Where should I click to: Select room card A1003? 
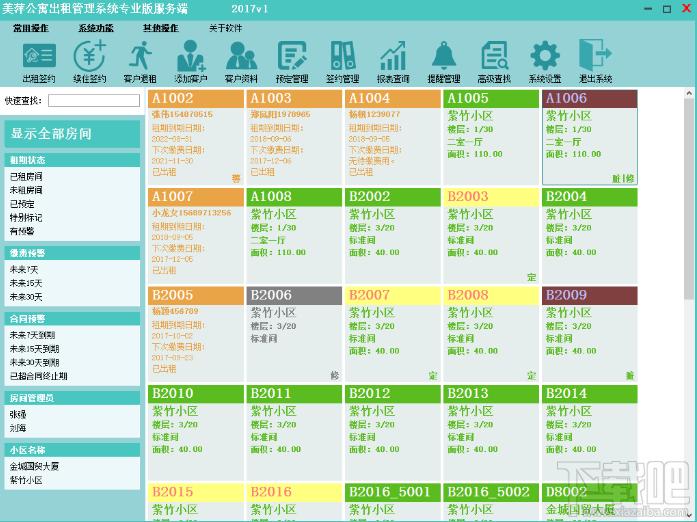point(294,137)
